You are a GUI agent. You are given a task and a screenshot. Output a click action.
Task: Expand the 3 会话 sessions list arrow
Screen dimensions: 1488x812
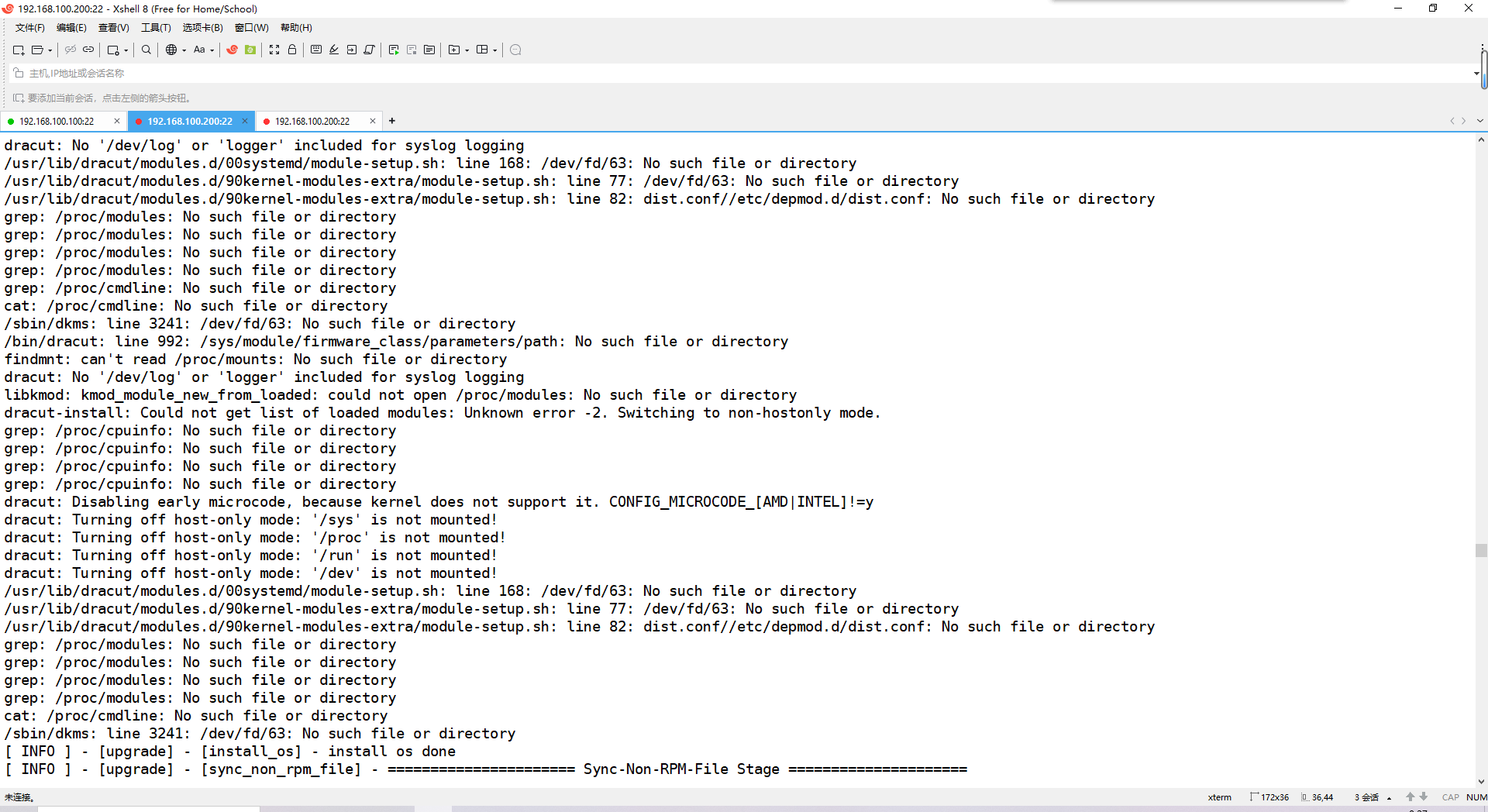pyautogui.click(x=1389, y=797)
